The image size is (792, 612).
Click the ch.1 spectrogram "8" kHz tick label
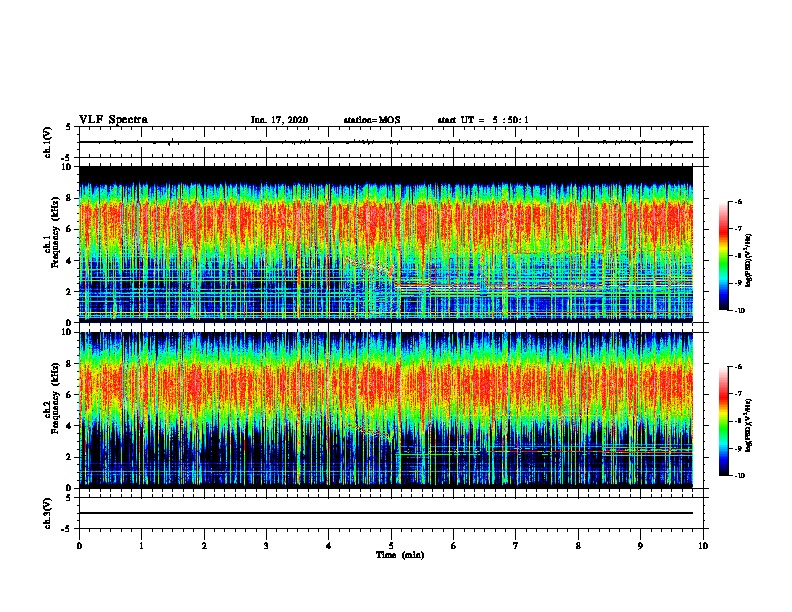pos(70,198)
